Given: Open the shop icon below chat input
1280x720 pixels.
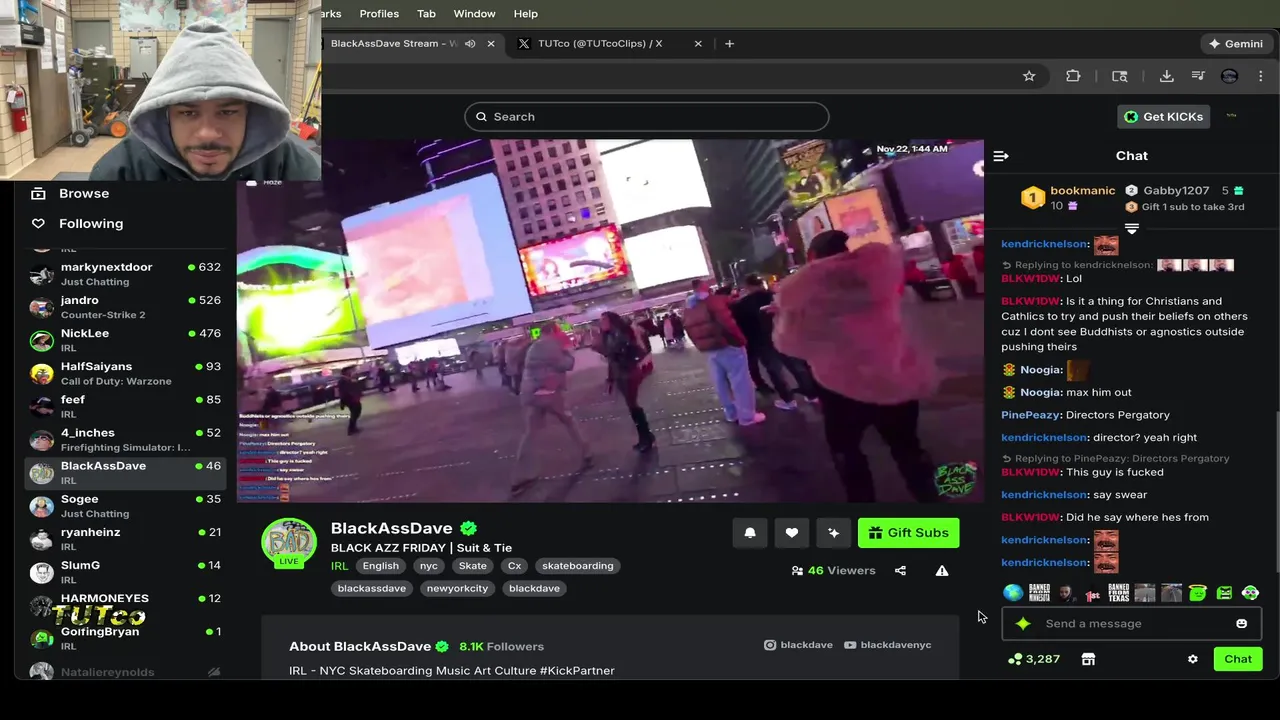Looking at the screenshot, I should click(1088, 659).
